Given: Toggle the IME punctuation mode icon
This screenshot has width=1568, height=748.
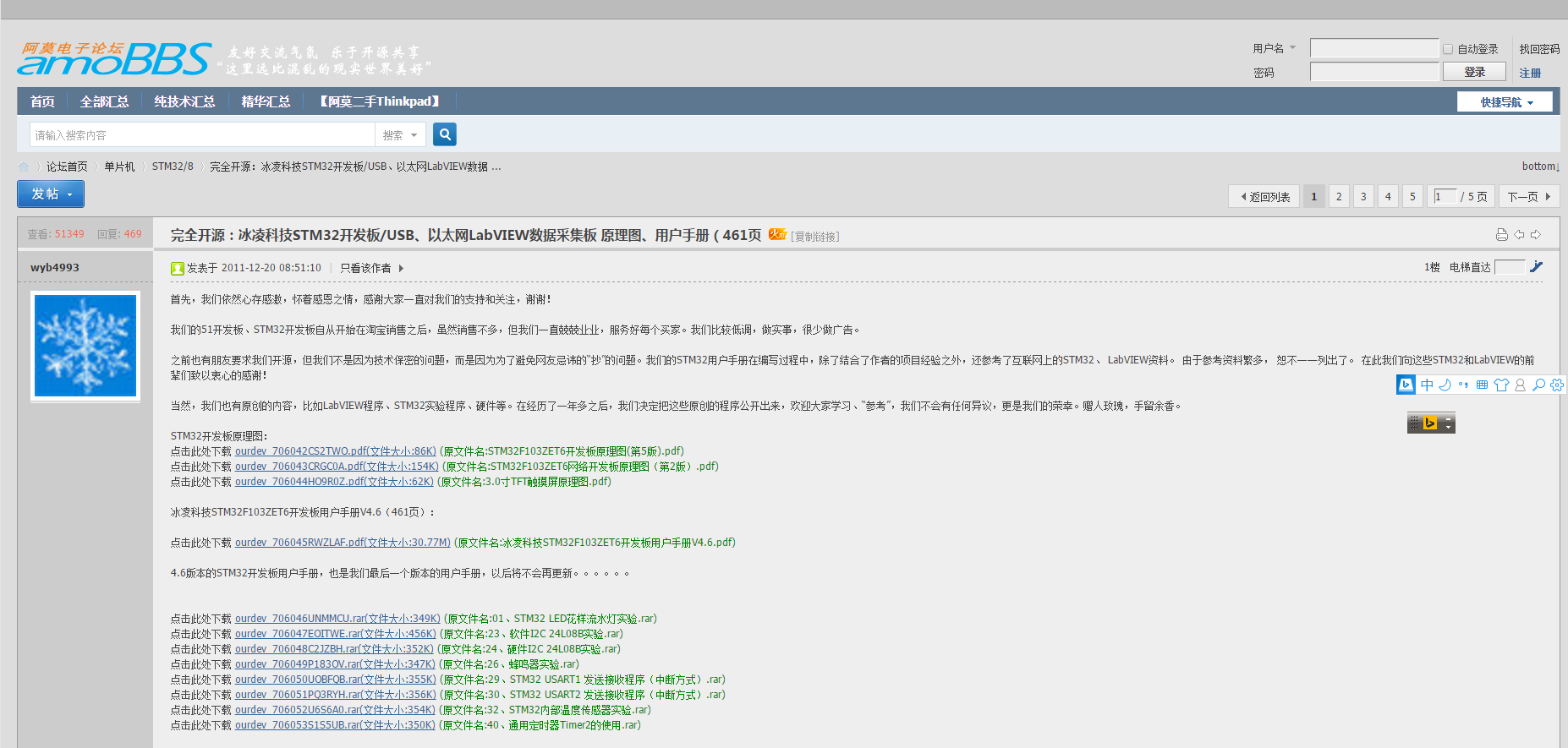Looking at the screenshot, I should point(1464,385).
